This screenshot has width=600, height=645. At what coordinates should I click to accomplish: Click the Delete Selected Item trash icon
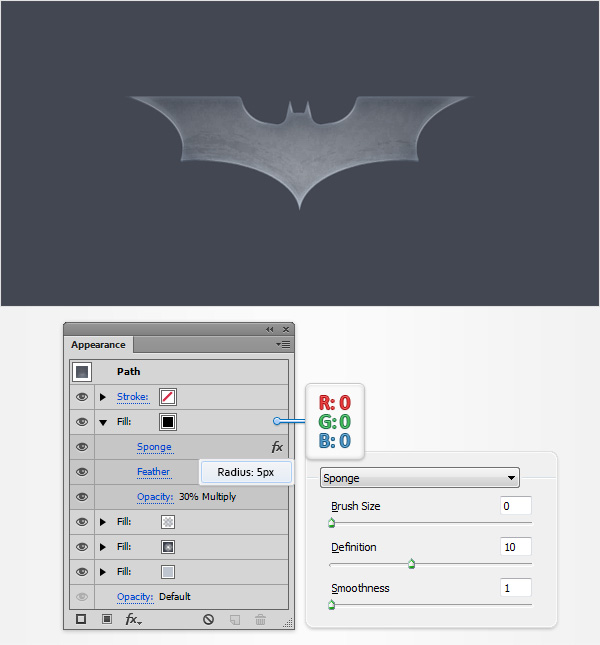point(260,619)
